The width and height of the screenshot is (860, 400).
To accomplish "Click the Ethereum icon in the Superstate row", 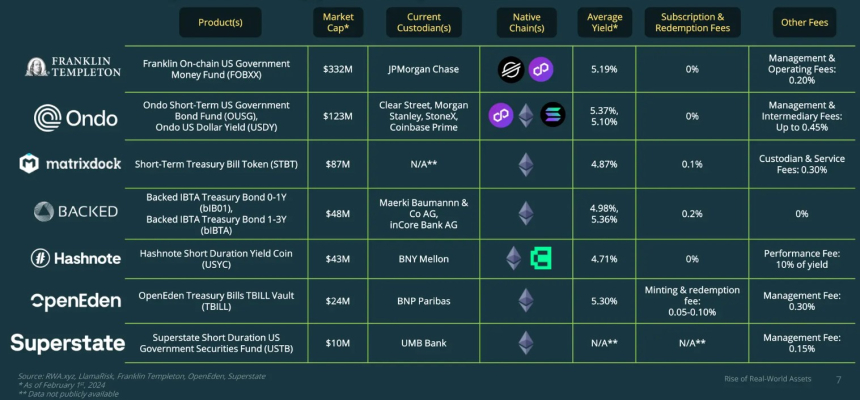I will tap(526, 343).
